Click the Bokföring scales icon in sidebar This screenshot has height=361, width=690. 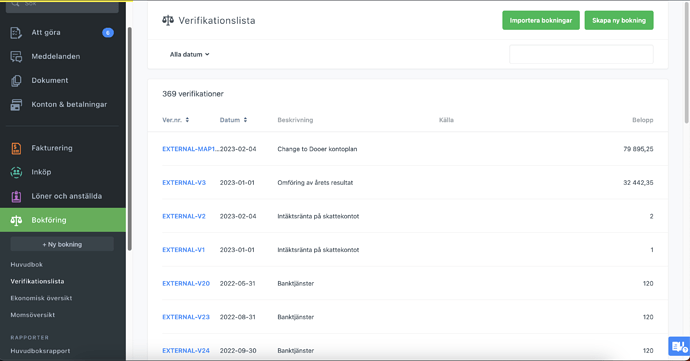(x=16, y=220)
